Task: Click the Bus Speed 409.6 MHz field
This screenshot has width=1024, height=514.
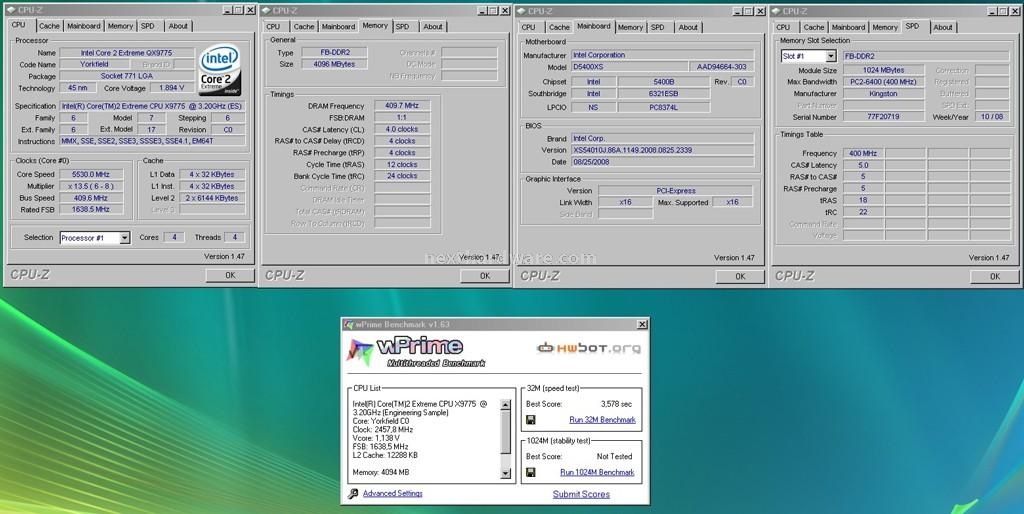Action: [x=91, y=198]
